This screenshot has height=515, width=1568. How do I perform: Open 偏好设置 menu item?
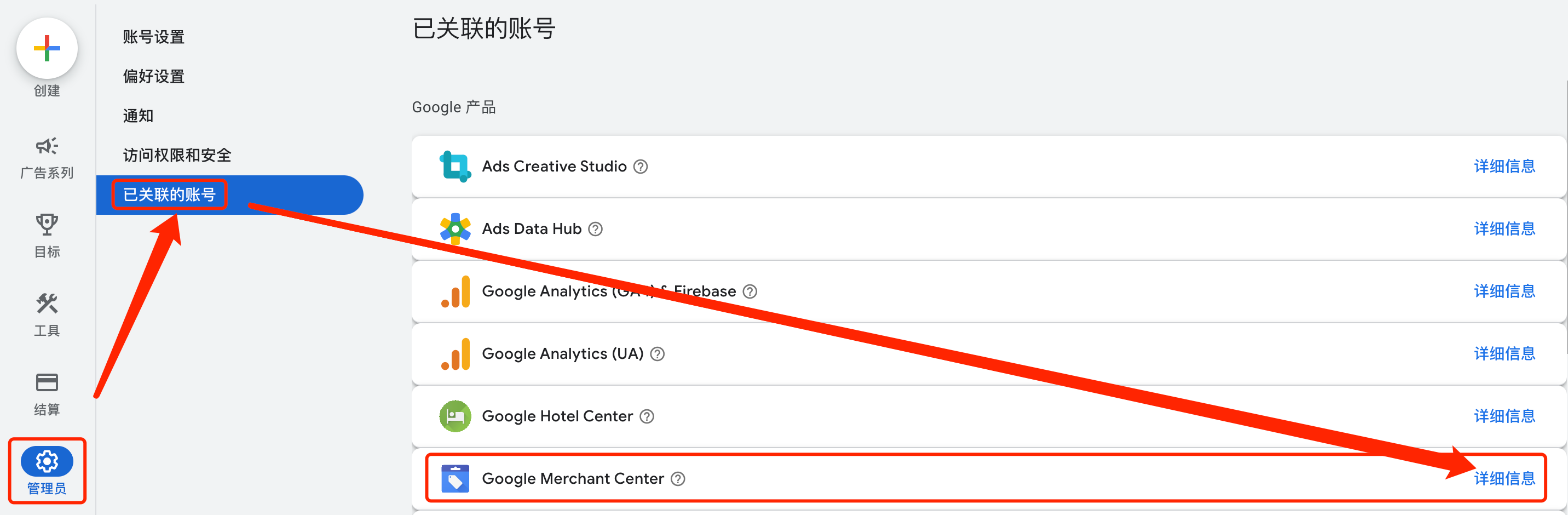coord(153,77)
